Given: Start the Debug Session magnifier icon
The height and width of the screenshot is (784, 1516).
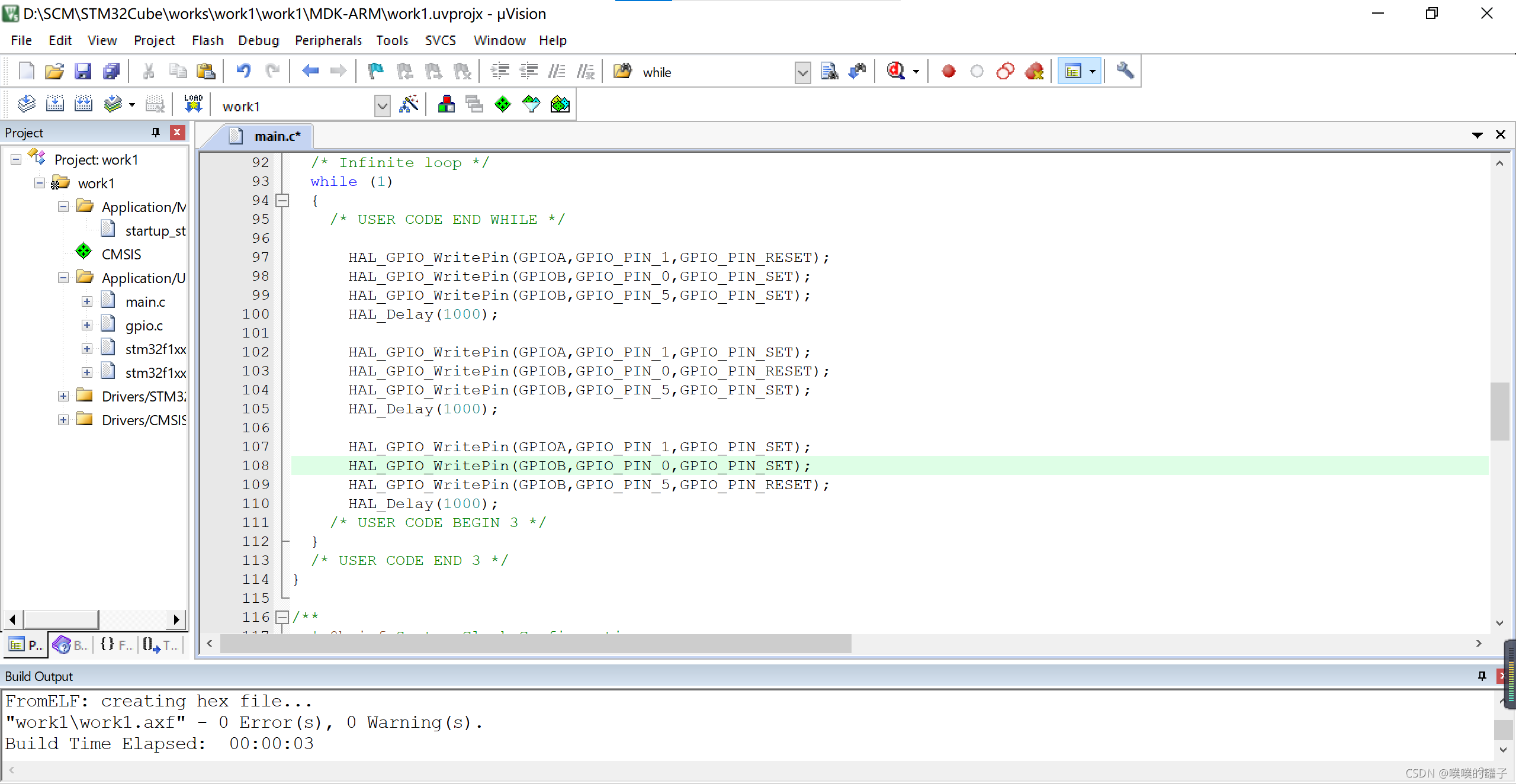Looking at the screenshot, I should coord(895,72).
